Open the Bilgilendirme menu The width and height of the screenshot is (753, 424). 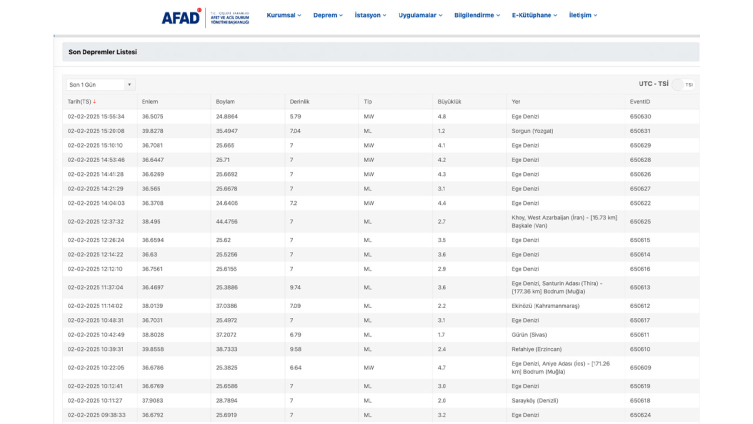[x=477, y=16]
